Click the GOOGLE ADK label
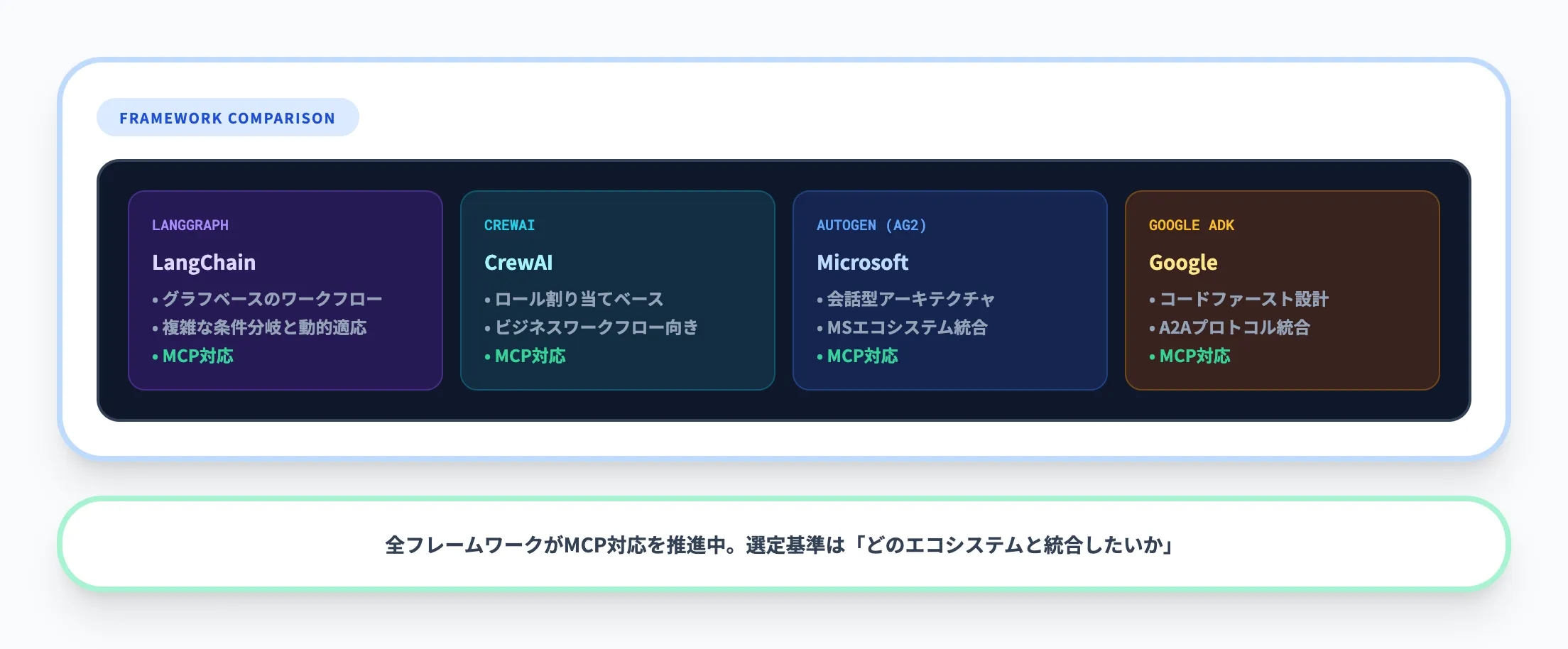1568x649 pixels. point(1192,225)
